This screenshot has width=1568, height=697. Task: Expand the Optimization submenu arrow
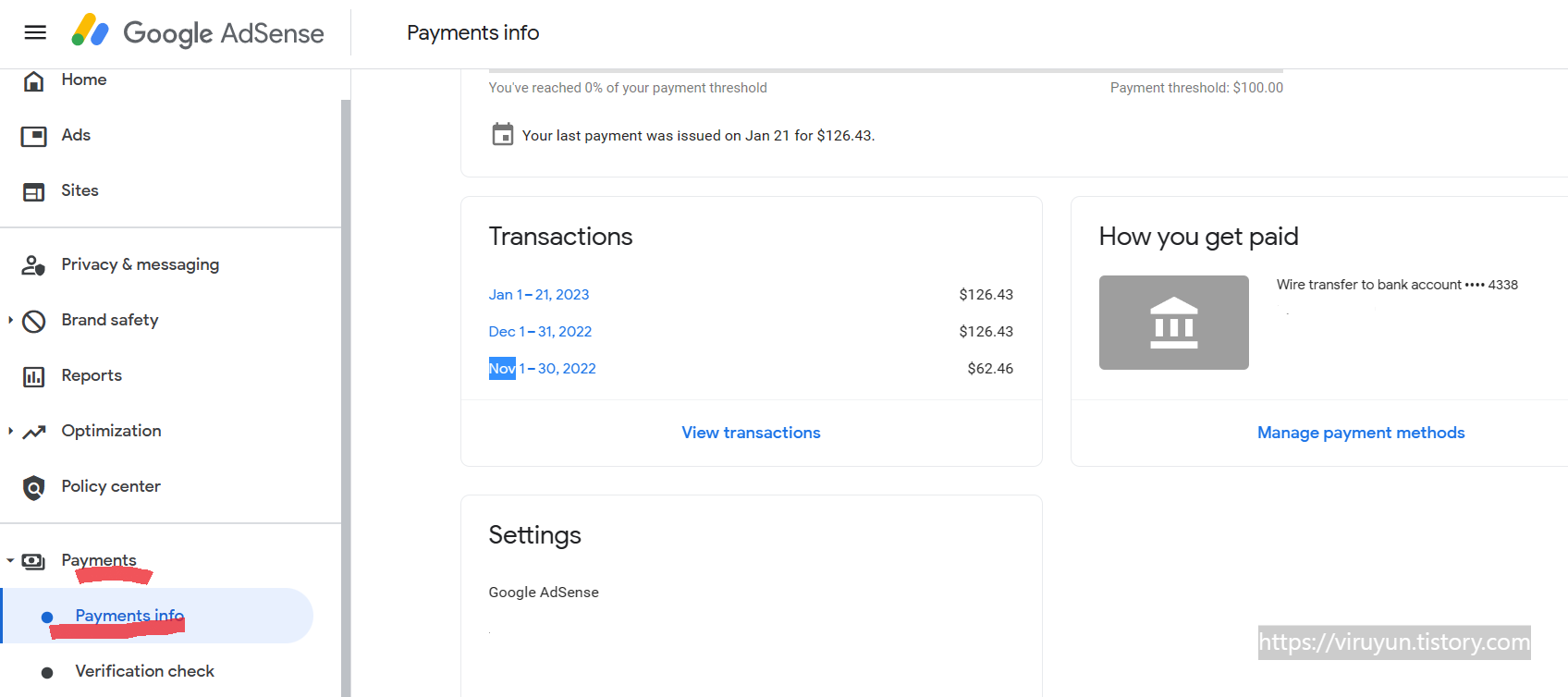(x=10, y=431)
